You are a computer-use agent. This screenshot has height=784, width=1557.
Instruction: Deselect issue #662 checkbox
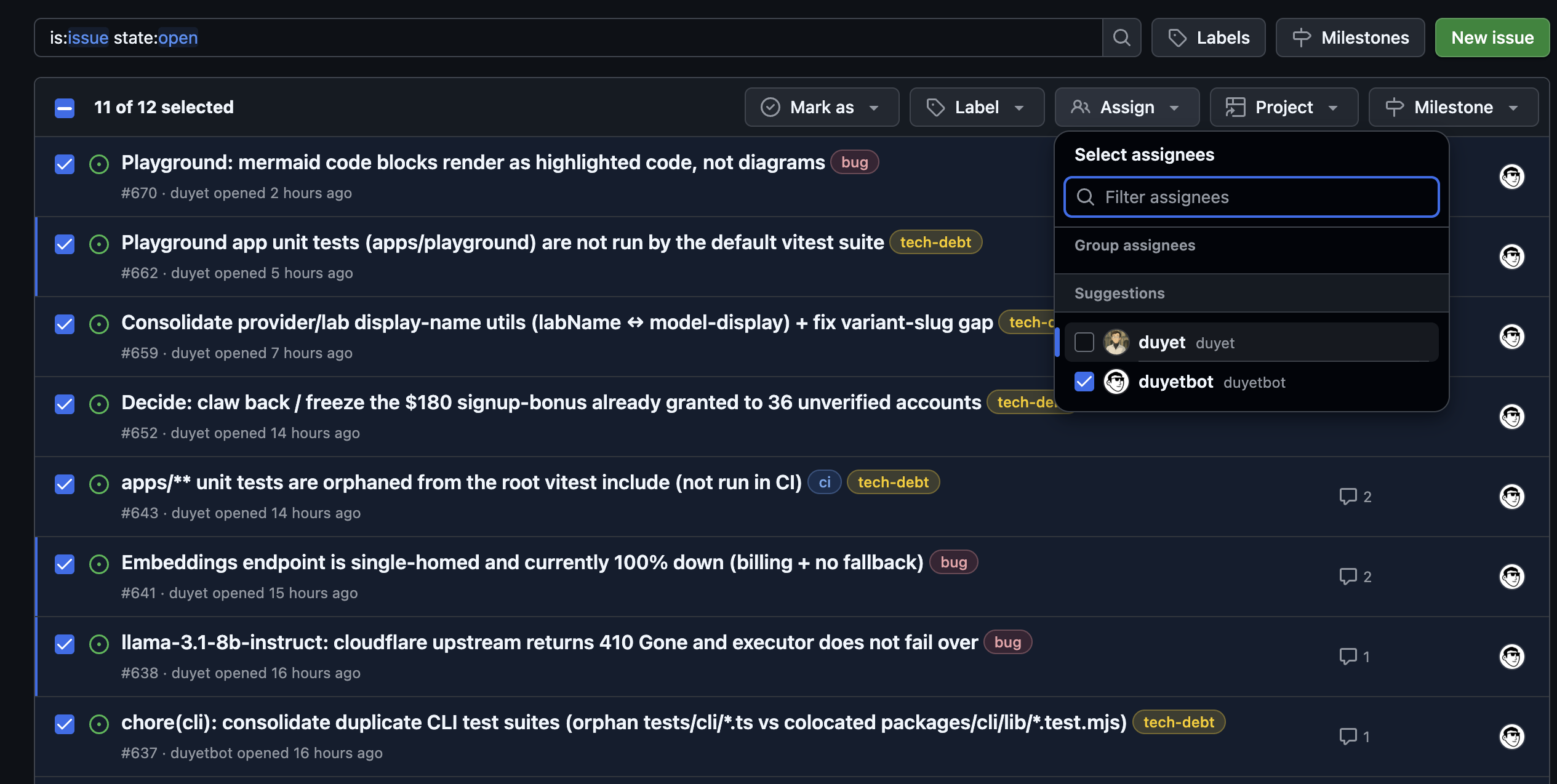(x=65, y=244)
